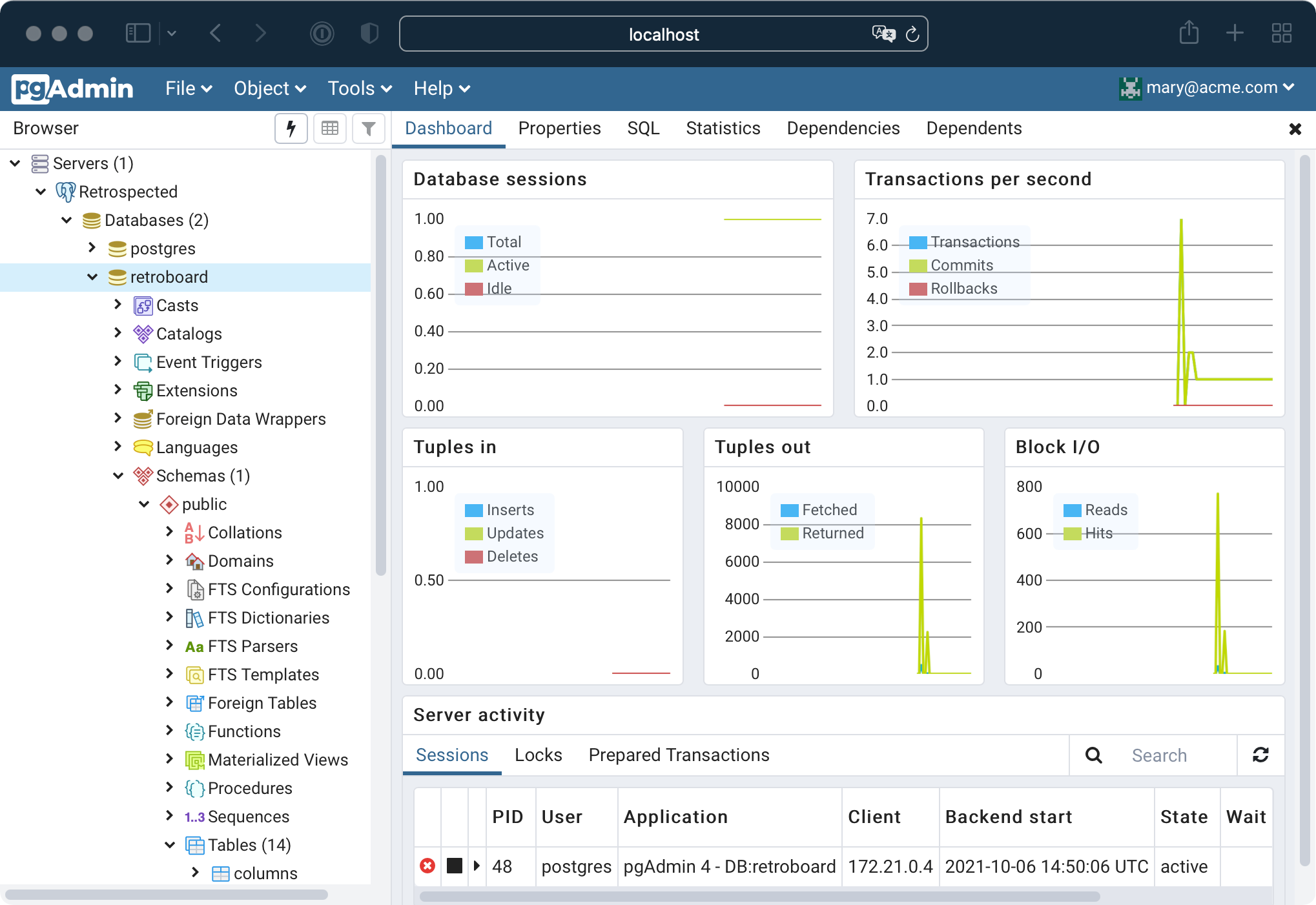Expand the columns table node
Image resolution: width=1316 pixels, height=905 pixels.
click(x=196, y=873)
